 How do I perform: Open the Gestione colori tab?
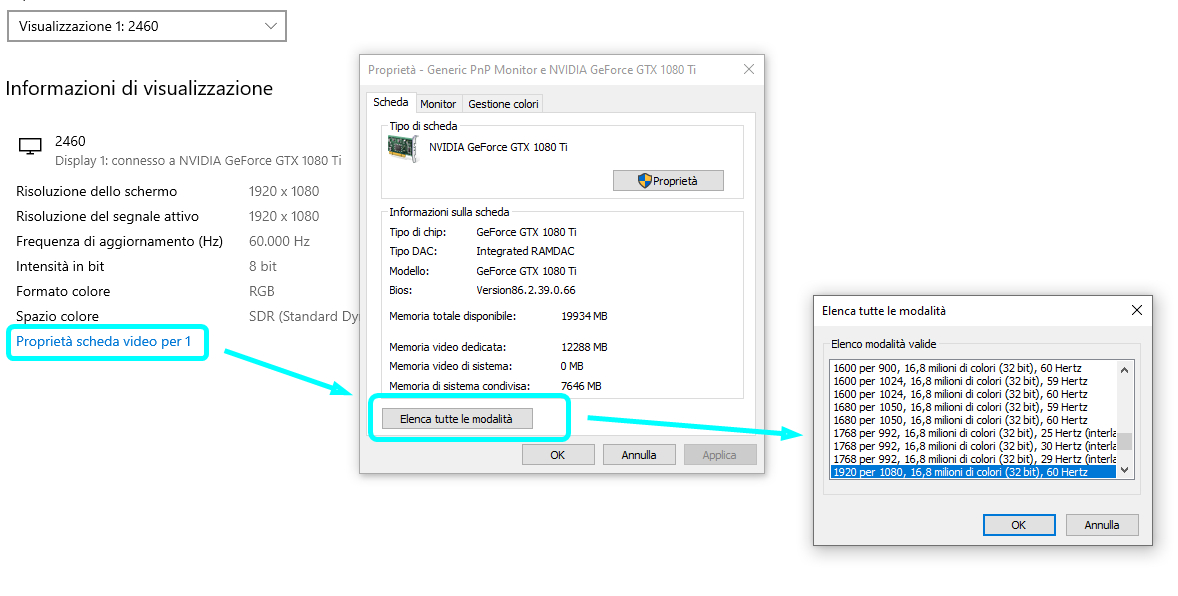pyautogui.click(x=503, y=104)
